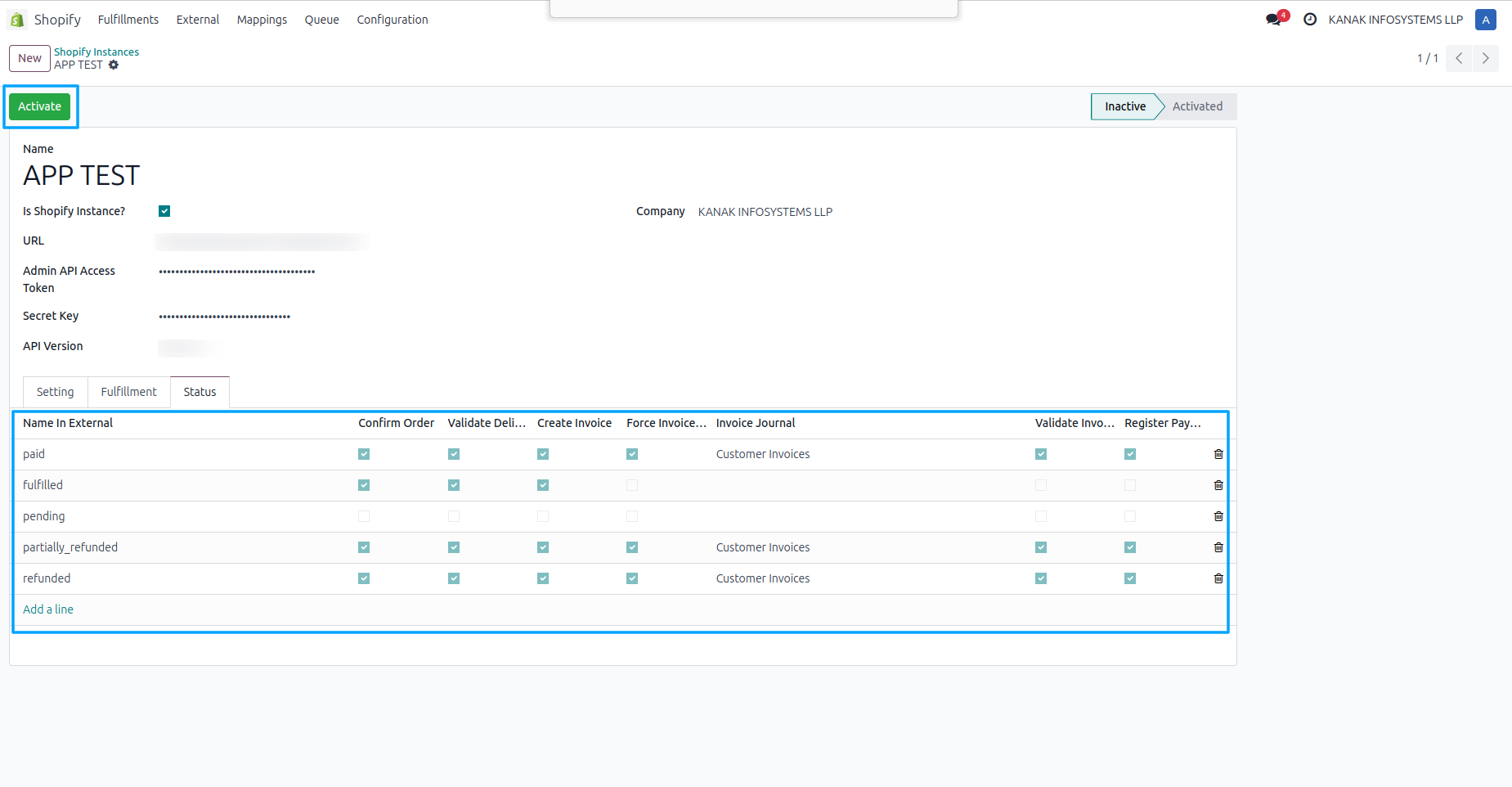
Task: Open the Queue menu
Action: tap(322, 20)
